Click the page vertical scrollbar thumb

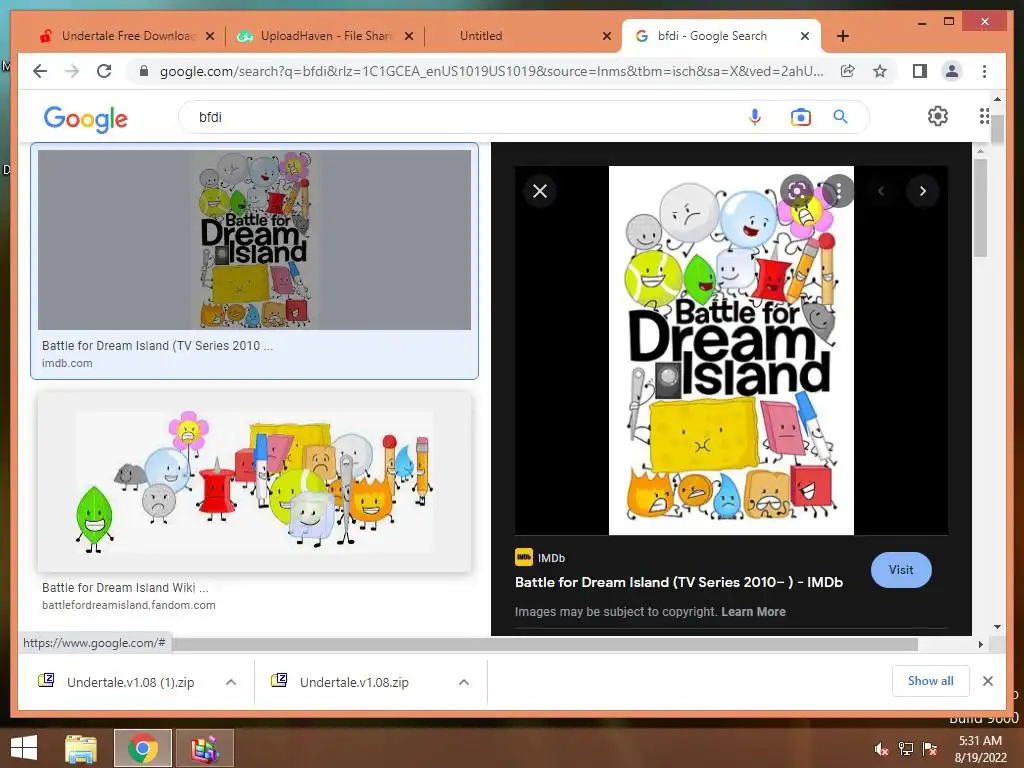[x=997, y=131]
